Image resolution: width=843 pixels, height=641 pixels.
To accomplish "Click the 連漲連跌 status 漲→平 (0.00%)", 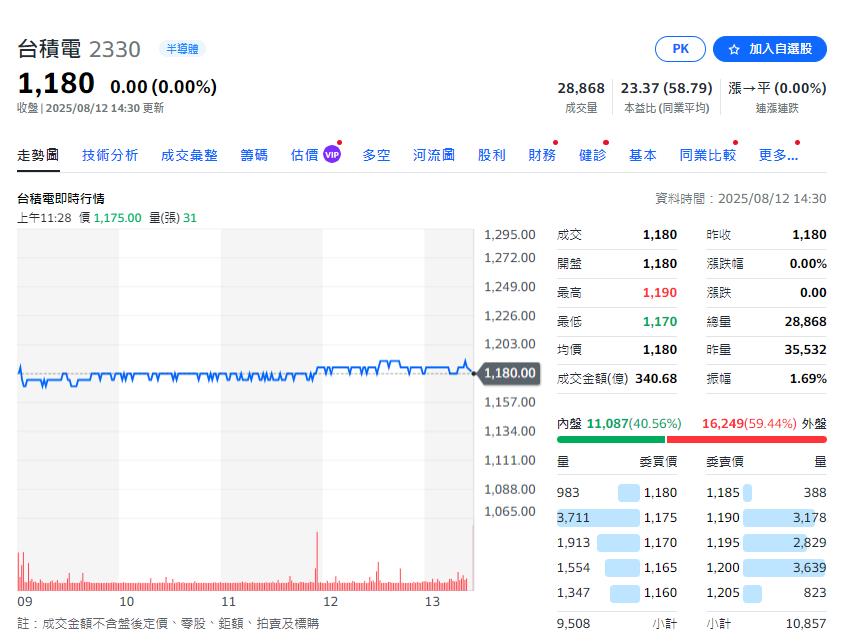I will coord(777,88).
